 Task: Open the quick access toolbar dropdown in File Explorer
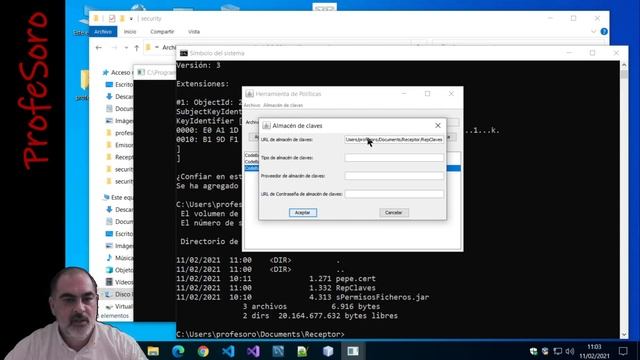point(131,19)
